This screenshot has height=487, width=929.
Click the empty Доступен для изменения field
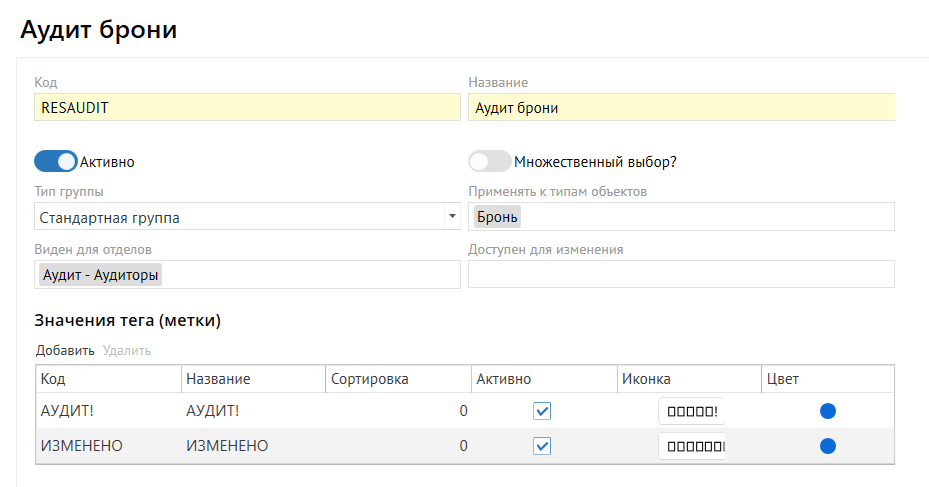(x=681, y=274)
